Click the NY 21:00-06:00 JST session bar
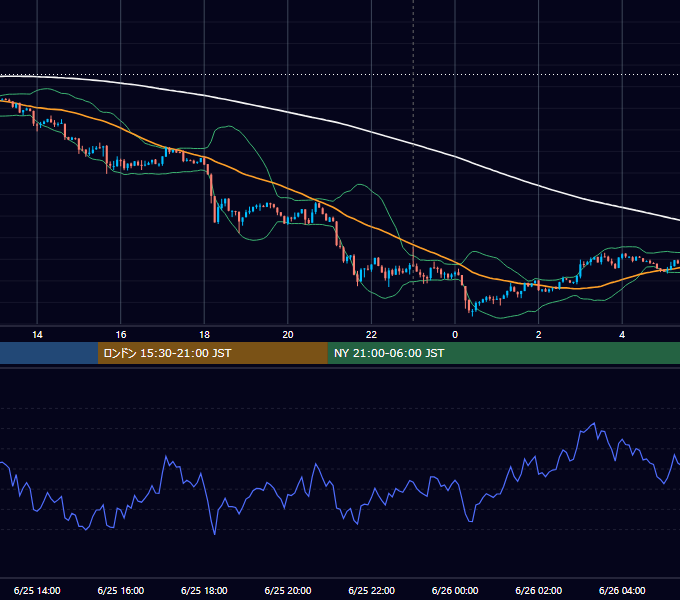The width and height of the screenshot is (680, 600). pos(503,353)
